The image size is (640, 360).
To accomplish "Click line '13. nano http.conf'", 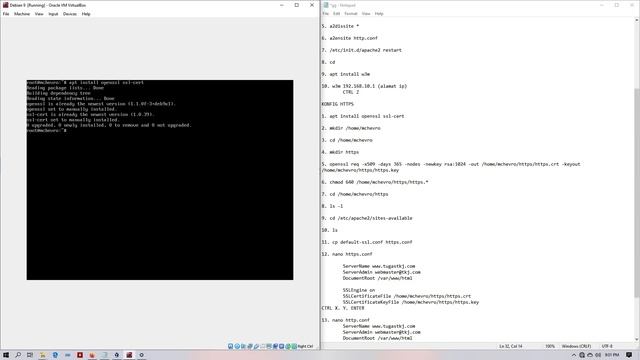I will 345,320.
